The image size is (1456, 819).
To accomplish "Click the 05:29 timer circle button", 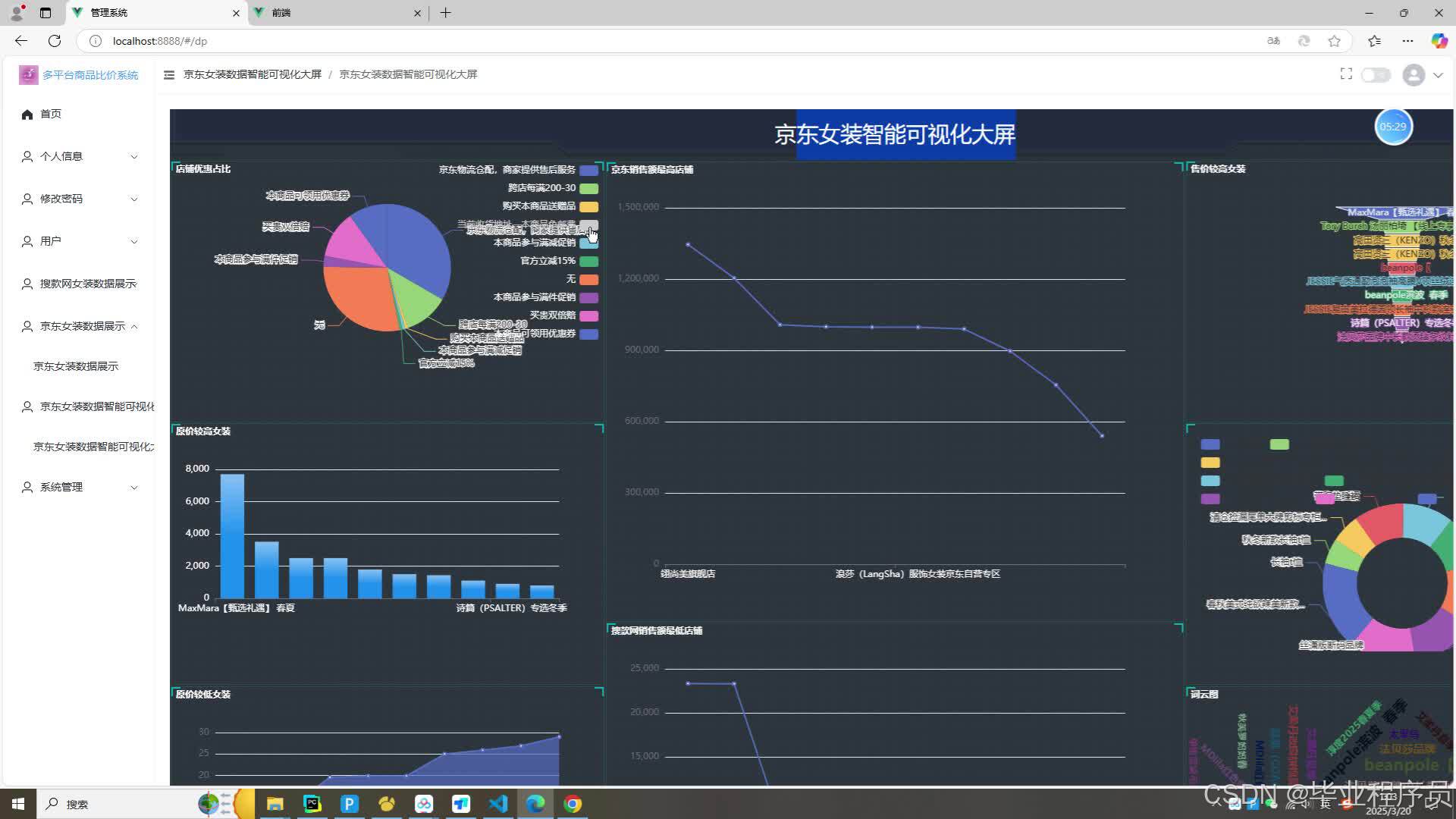I will click(1393, 127).
